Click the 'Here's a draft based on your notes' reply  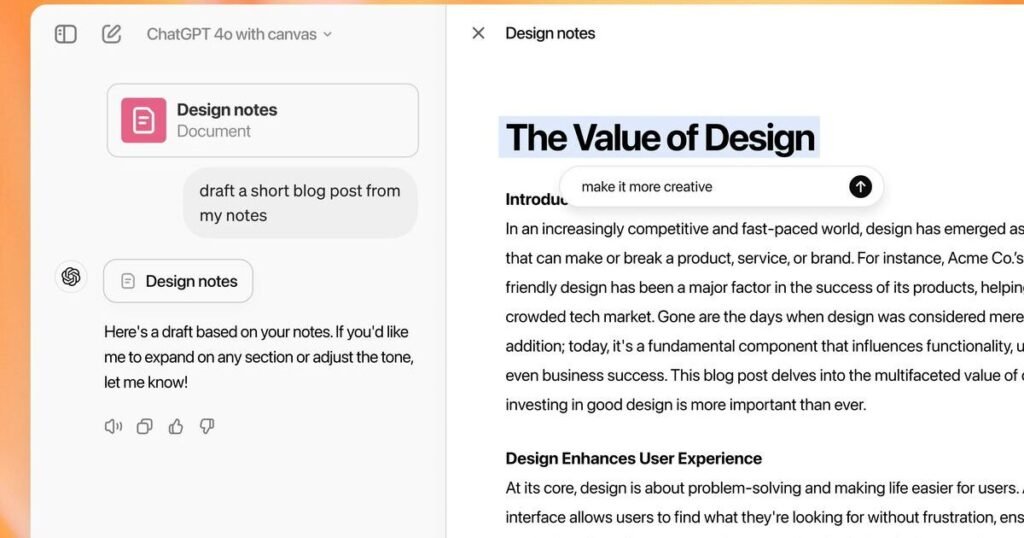pyautogui.click(x=259, y=357)
